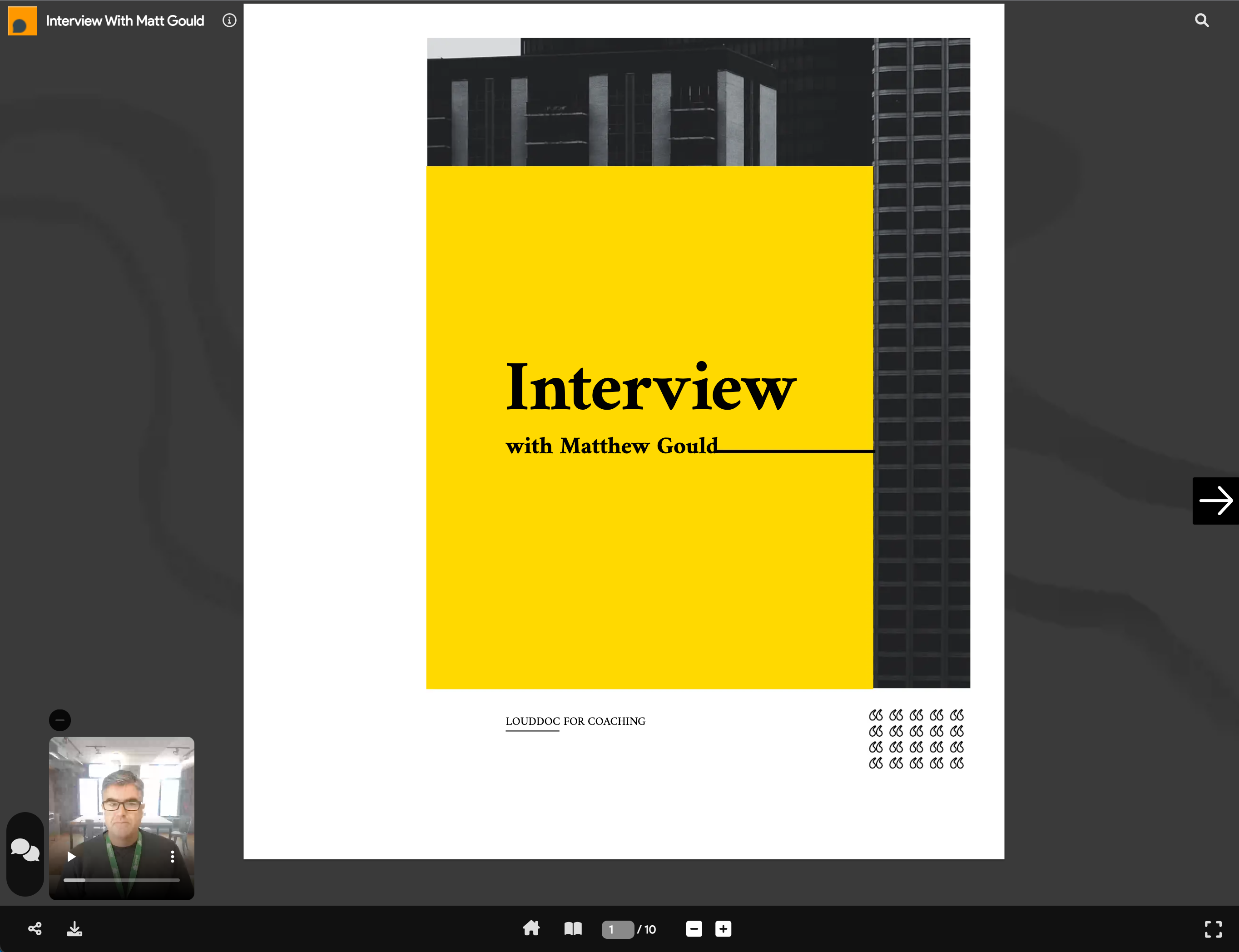Switch to two-page book view
This screenshot has height=952, width=1239.
click(573, 928)
